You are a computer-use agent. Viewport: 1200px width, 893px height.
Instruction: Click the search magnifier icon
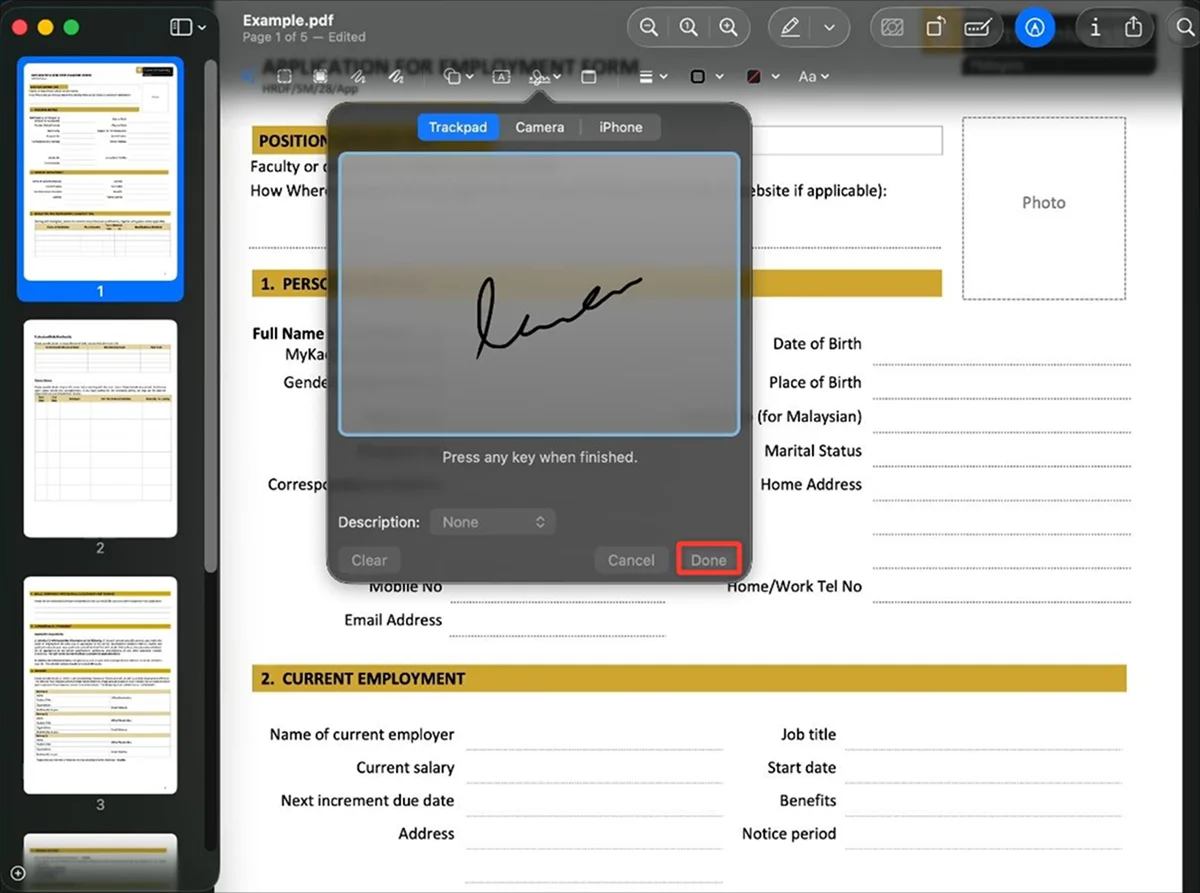[1185, 28]
